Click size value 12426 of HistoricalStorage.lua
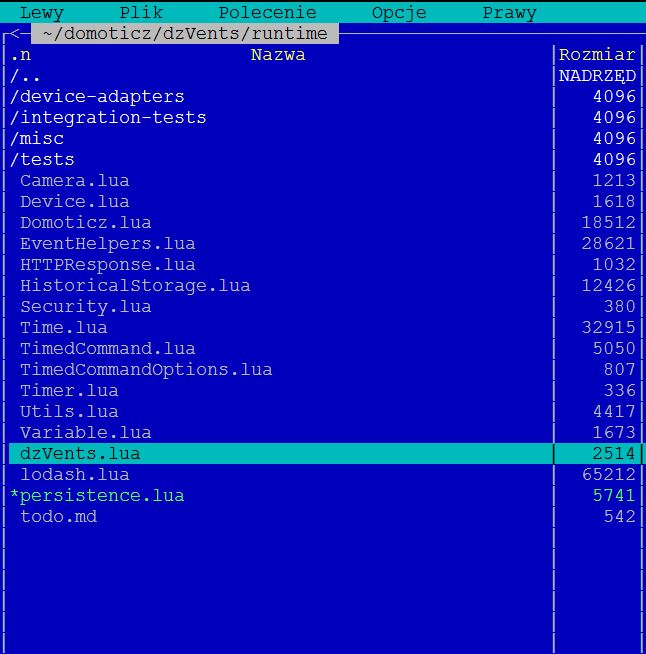 tap(608, 286)
